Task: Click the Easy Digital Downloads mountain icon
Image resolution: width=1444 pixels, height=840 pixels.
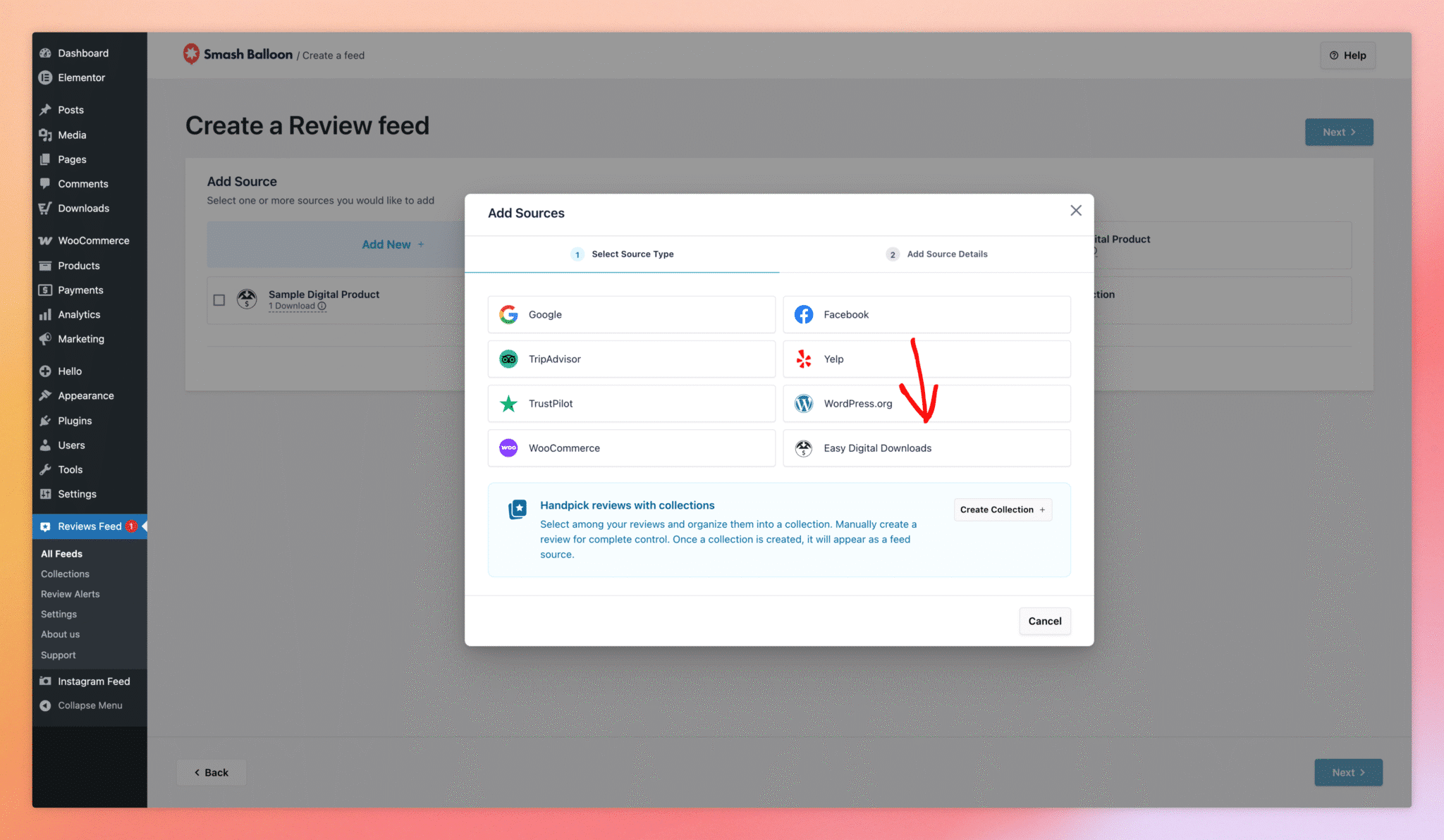Action: [x=804, y=447]
